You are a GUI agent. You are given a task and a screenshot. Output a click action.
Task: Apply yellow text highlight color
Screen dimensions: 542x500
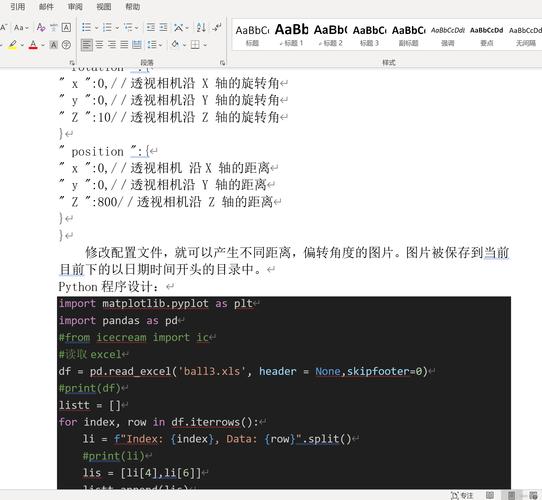[x=13, y=45]
